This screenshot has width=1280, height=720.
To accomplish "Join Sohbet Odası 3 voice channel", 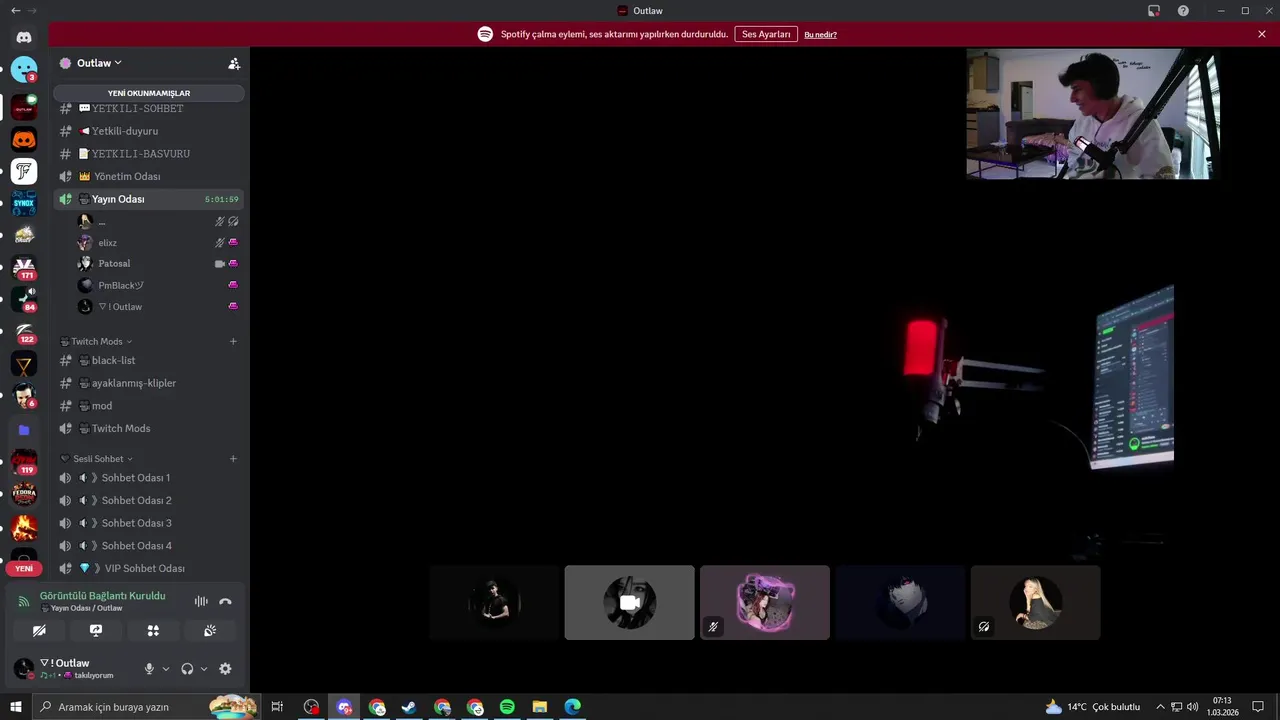I will coord(149,523).
